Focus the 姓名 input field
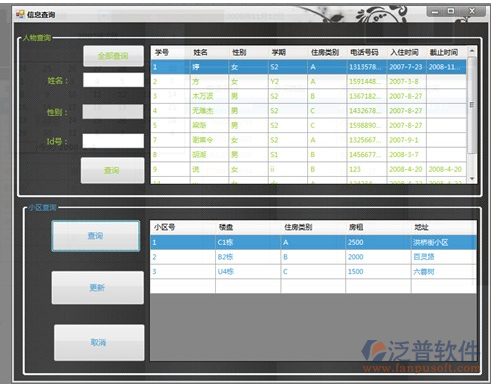Viewport: 491px width, 384px height. 113,80
